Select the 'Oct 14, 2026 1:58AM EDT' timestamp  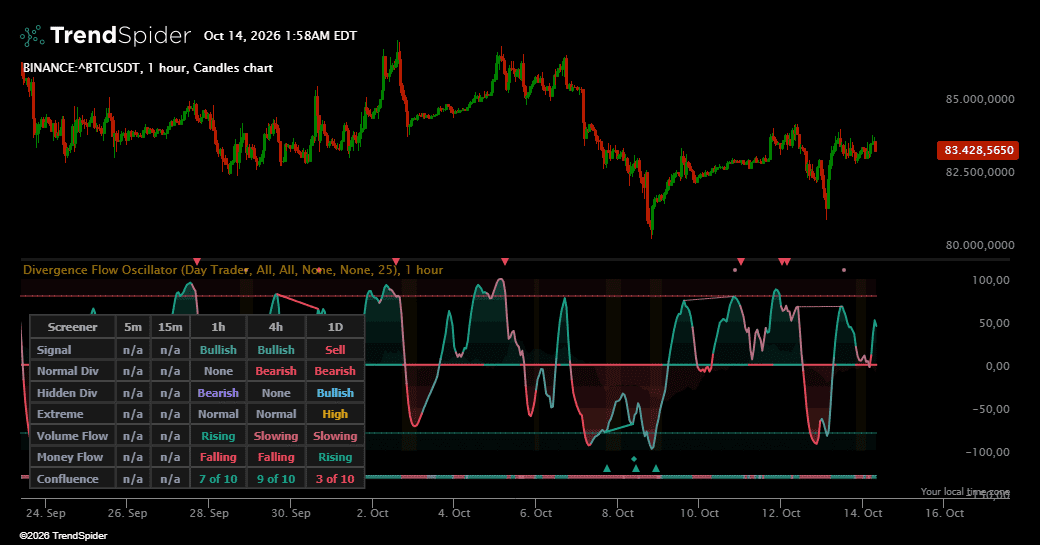[x=280, y=36]
